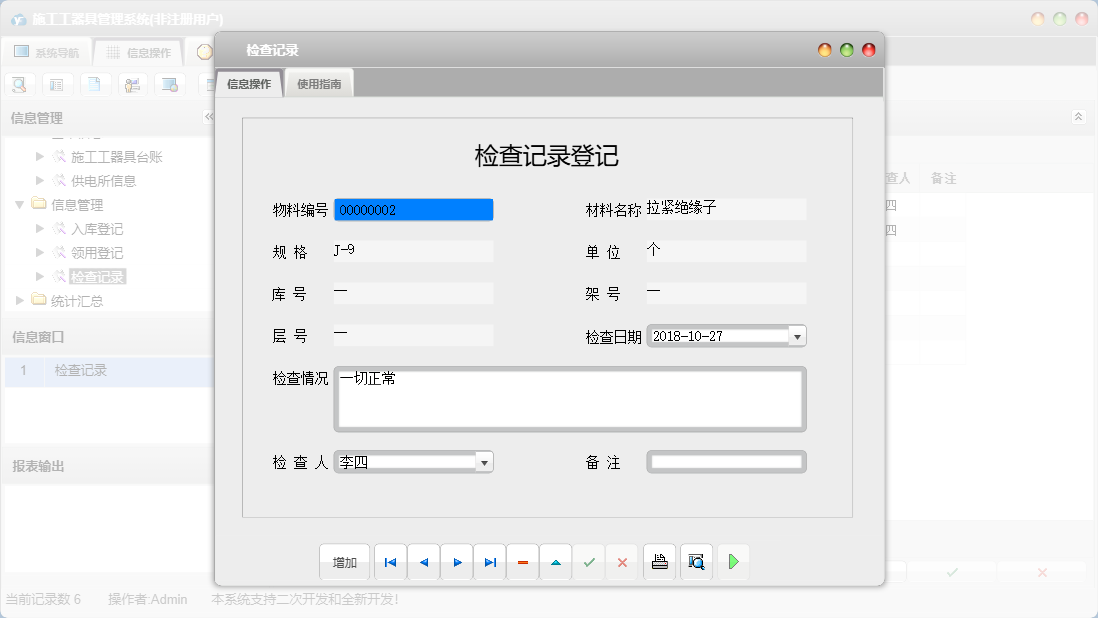Collapse the 信息管理 sidebar panel
This screenshot has height=618, width=1098.
(x=210, y=117)
